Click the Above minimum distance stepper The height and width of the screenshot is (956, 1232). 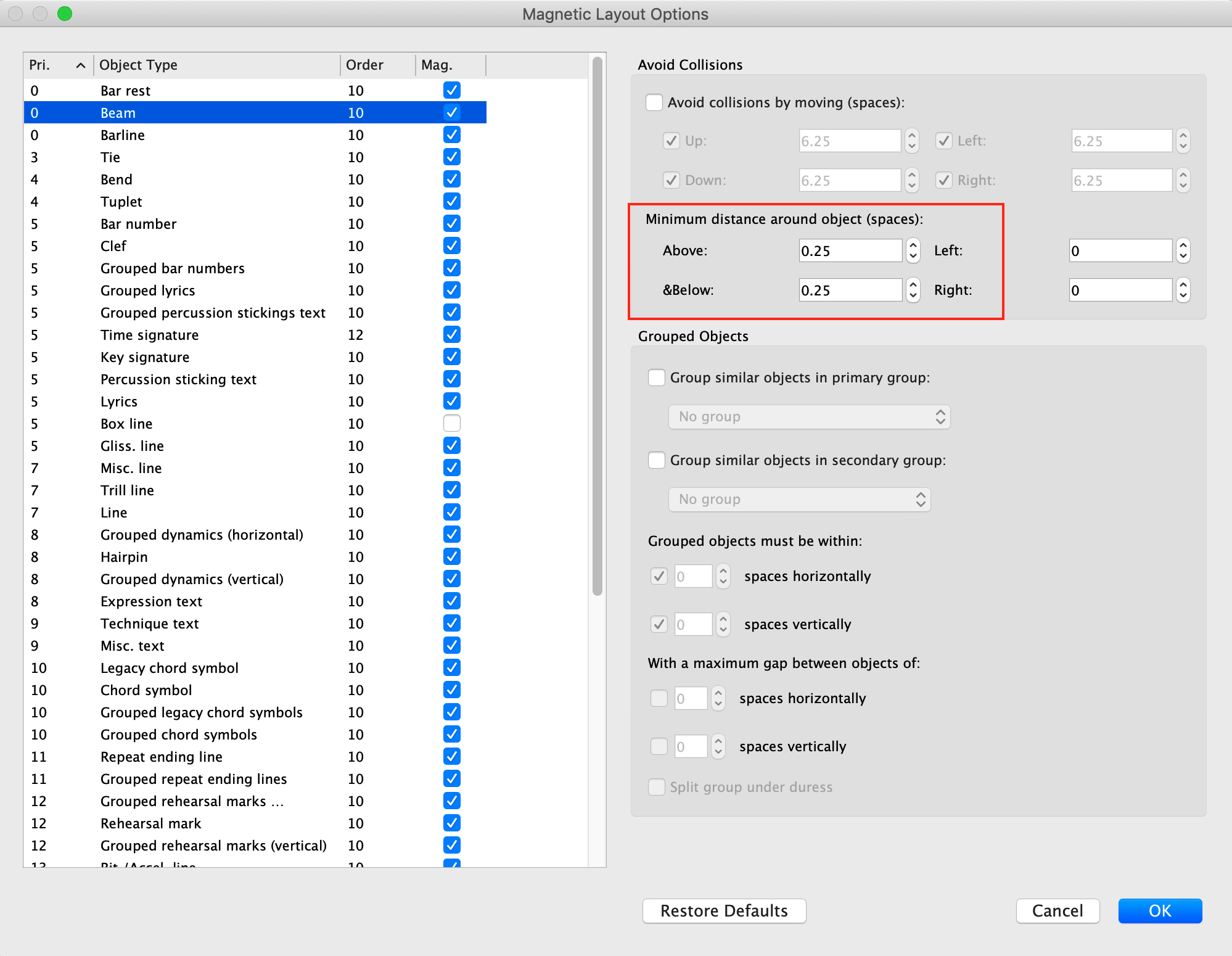click(x=913, y=250)
